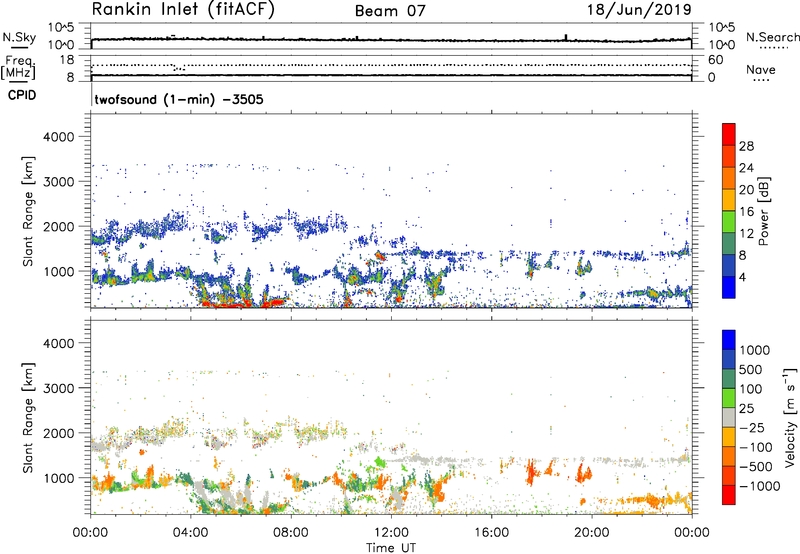The image size is (800, 554).
Task: Click the '04:00' time axis label
Action: point(191,533)
